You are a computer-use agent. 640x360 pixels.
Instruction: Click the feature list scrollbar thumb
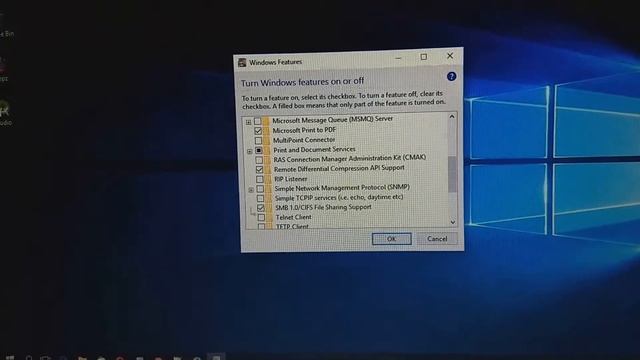[452, 174]
